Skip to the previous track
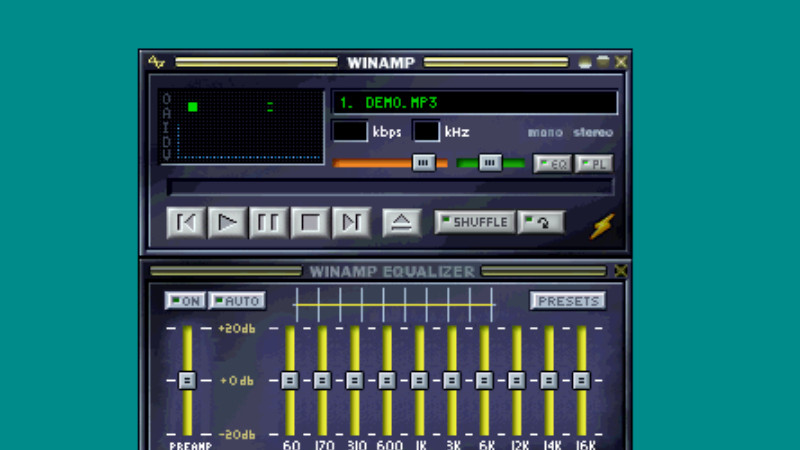Screen dimensions: 800x450 [186, 222]
